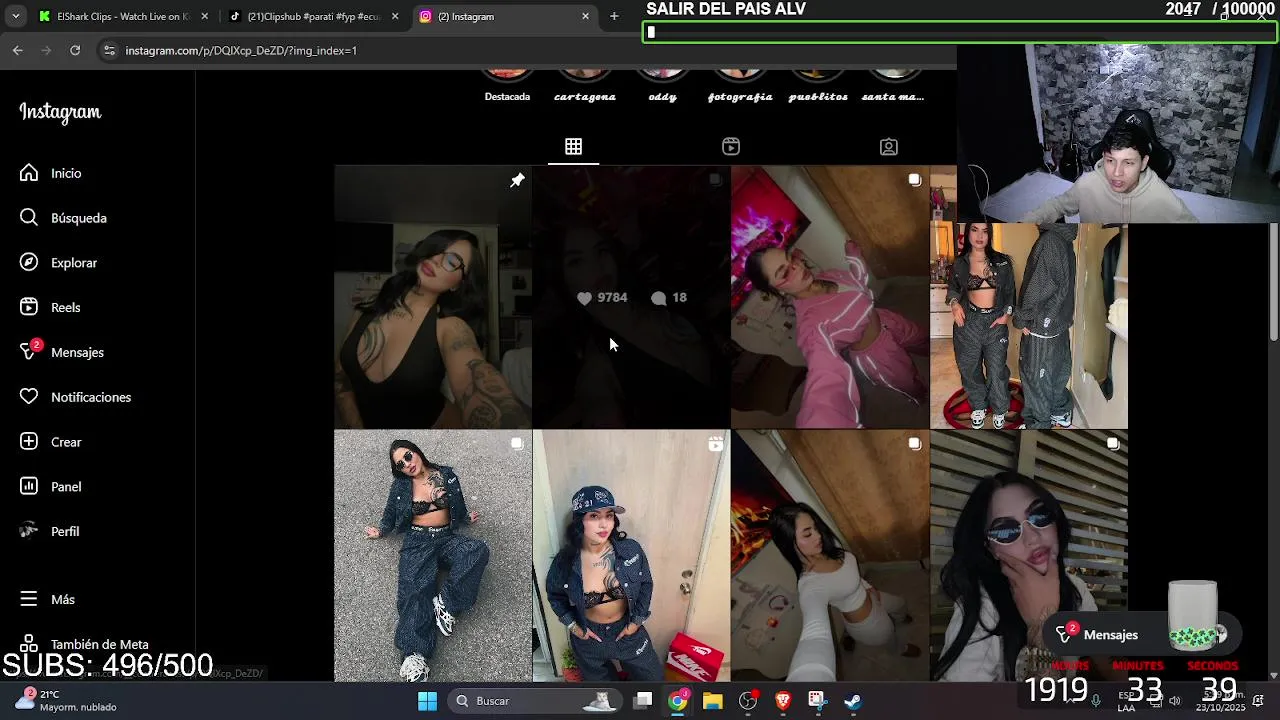Open a new browser tab

(614, 16)
